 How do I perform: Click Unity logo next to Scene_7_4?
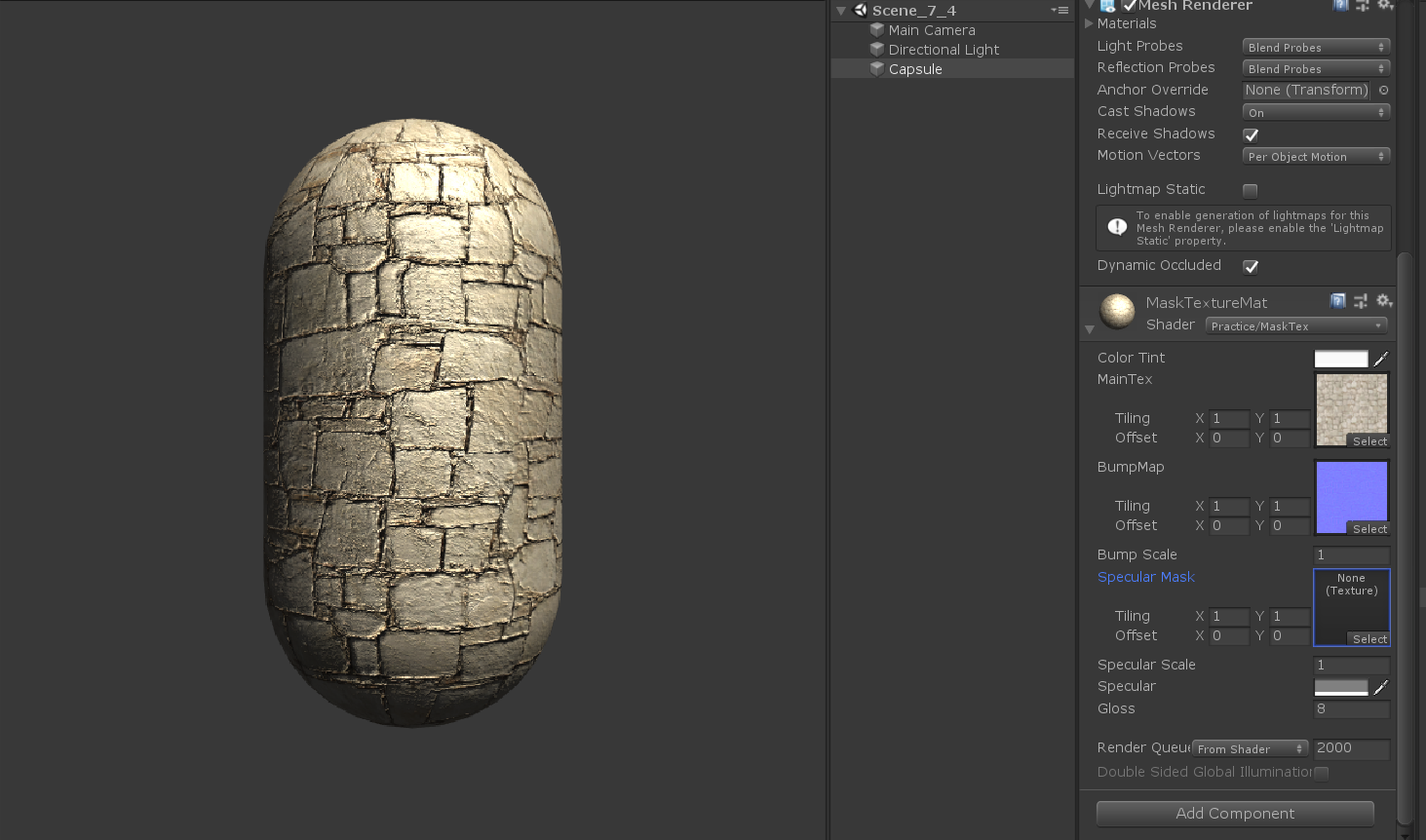click(x=860, y=10)
